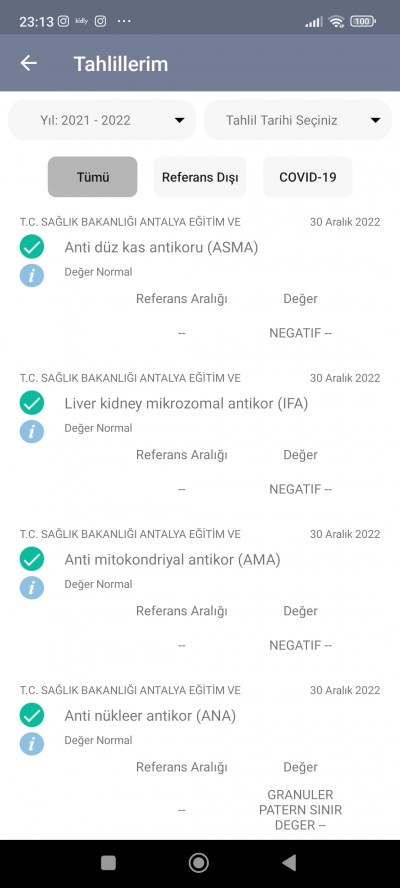Image resolution: width=400 pixels, height=888 pixels.
Task: Switch to Referans Dışı tab
Action: [200, 177]
